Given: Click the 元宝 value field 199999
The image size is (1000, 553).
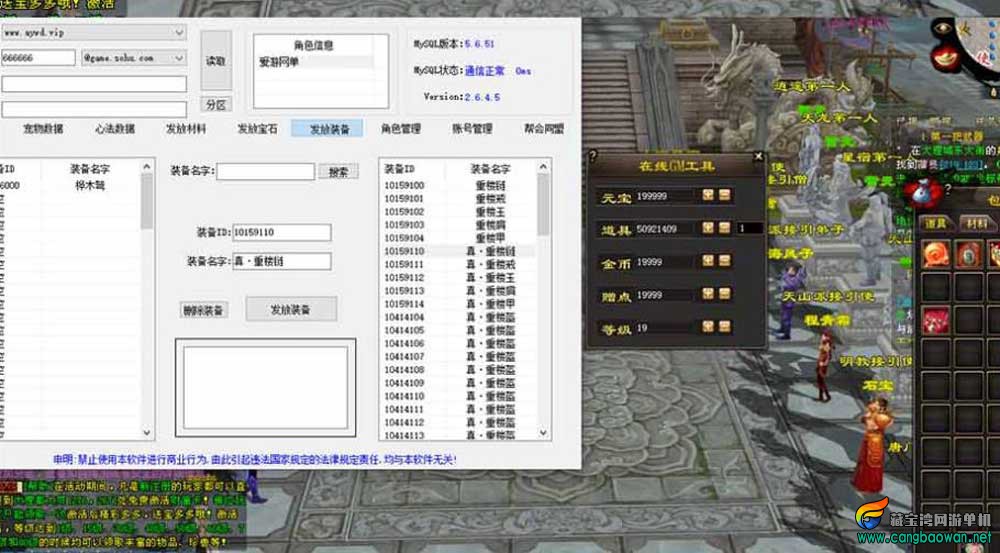Looking at the screenshot, I should [666, 196].
